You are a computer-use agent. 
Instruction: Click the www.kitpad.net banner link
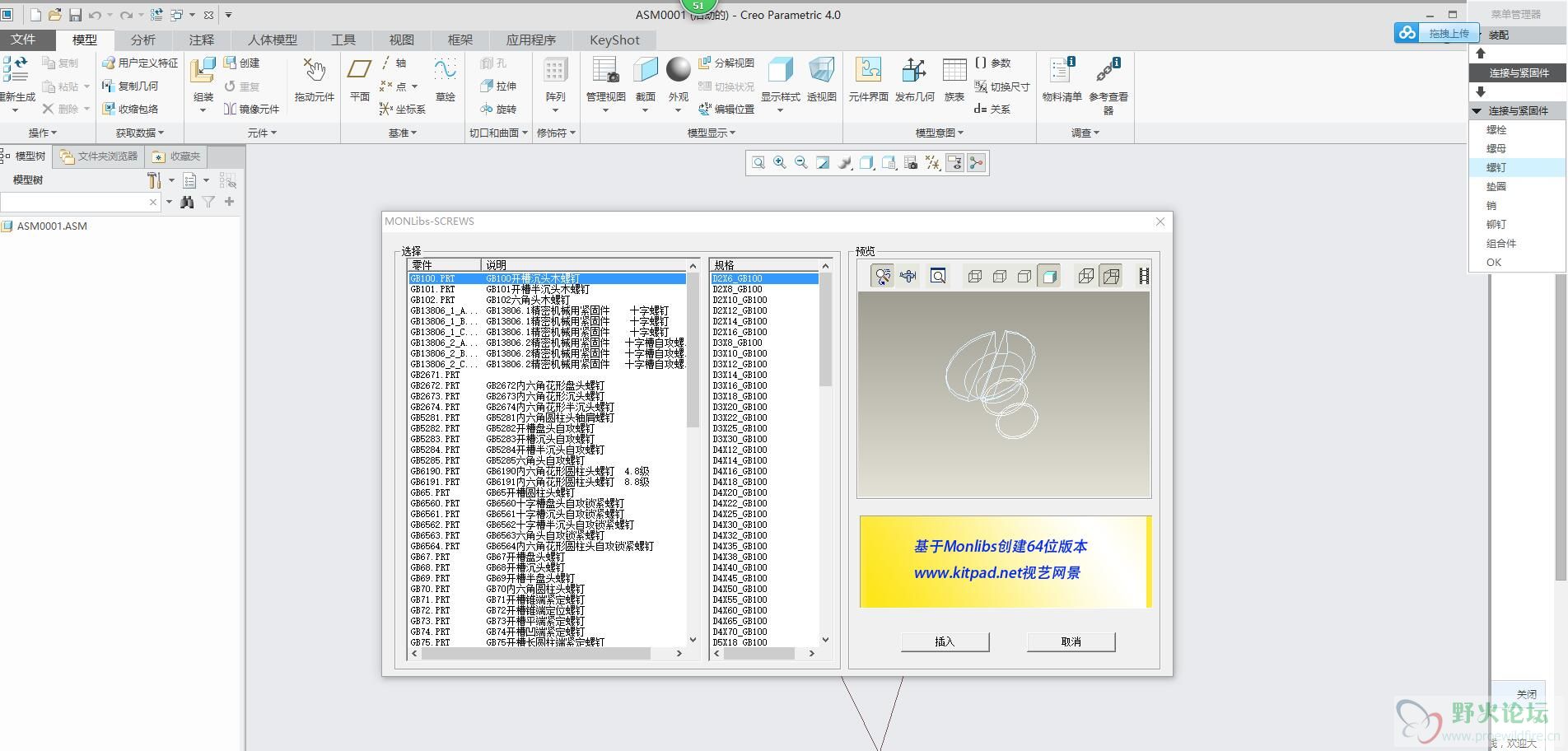click(x=996, y=572)
